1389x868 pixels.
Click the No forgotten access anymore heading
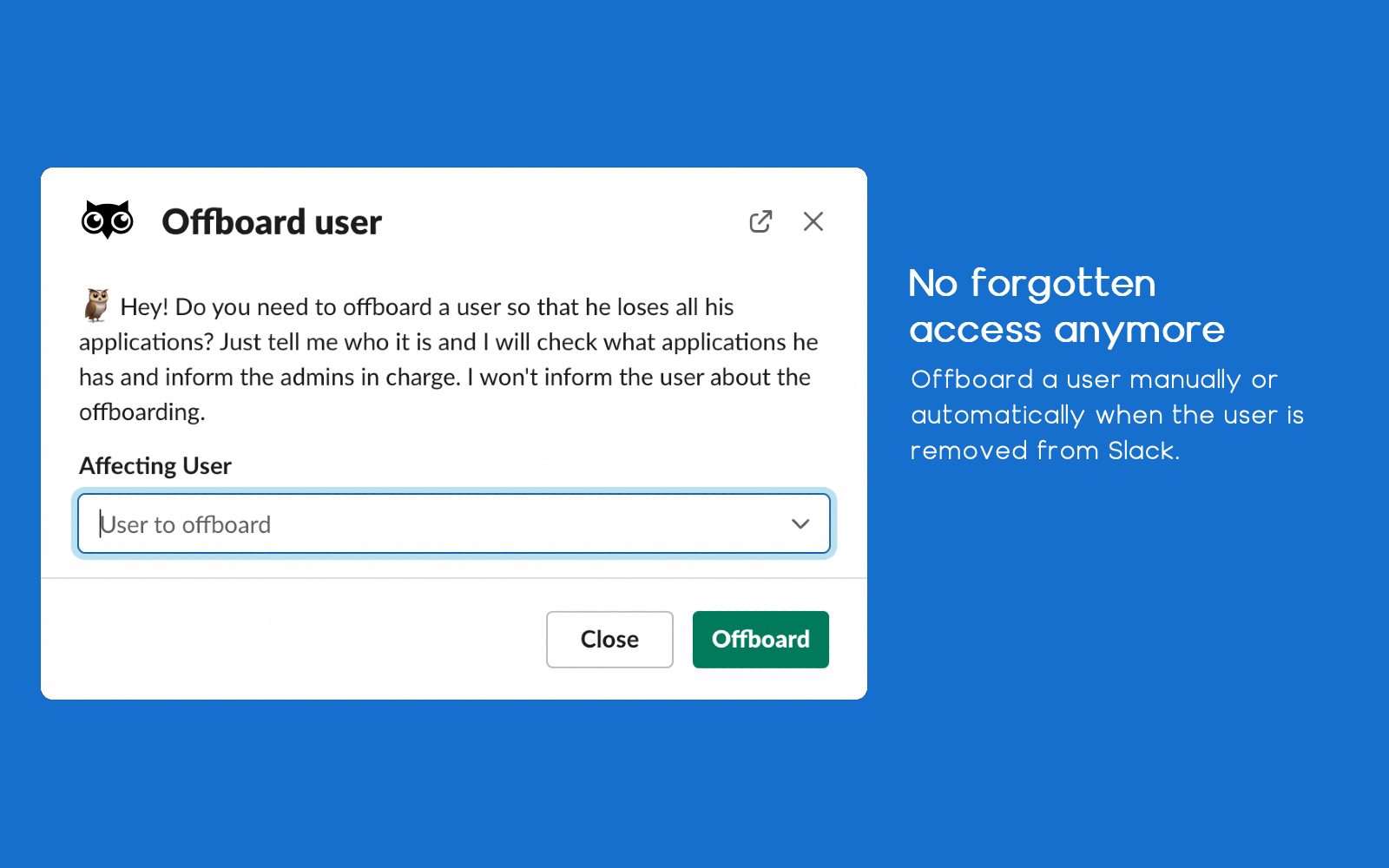(1066, 306)
